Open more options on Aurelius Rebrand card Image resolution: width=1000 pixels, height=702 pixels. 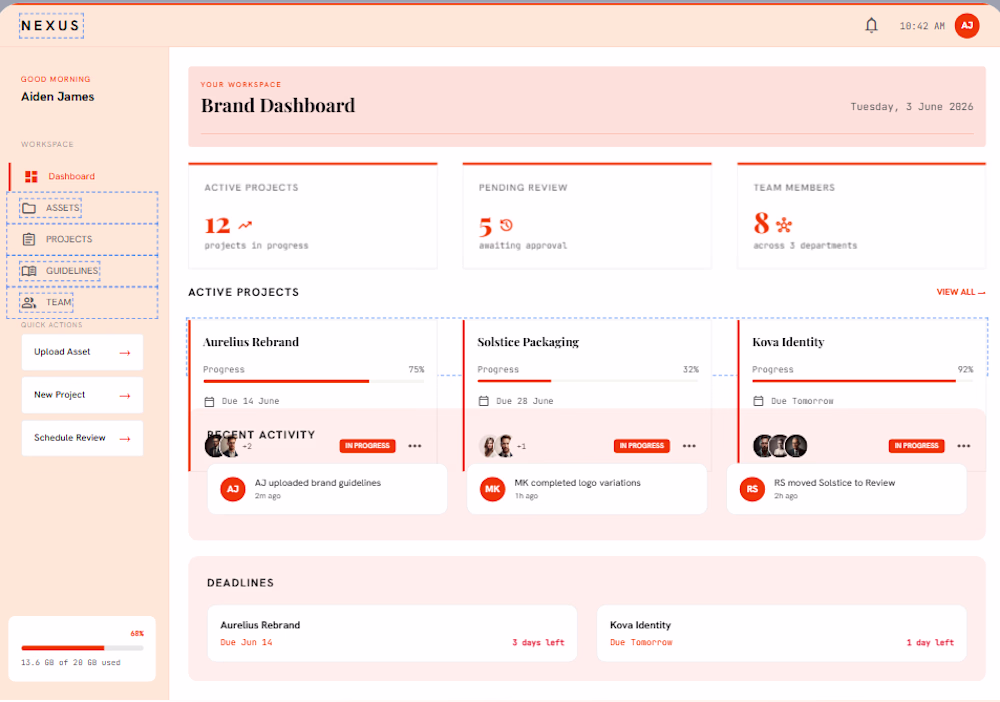click(415, 446)
